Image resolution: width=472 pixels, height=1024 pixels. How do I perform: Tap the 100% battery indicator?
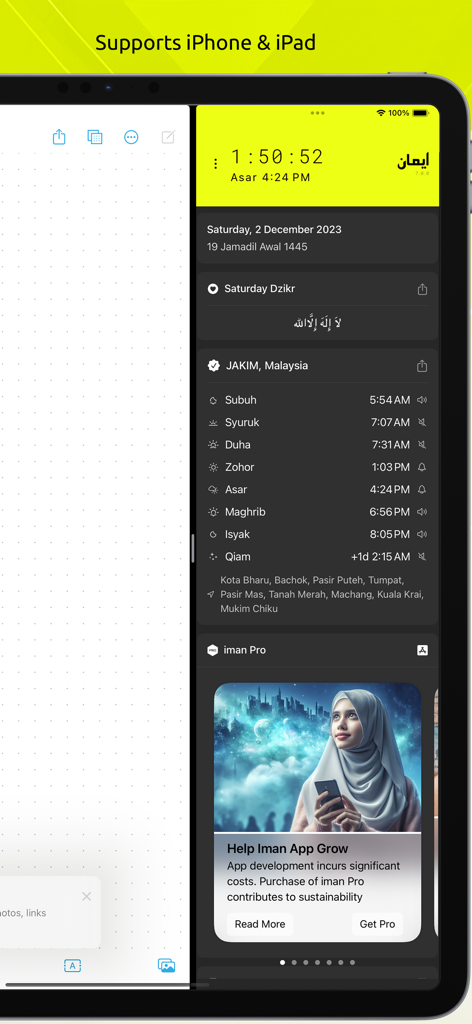(x=408, y=113)
